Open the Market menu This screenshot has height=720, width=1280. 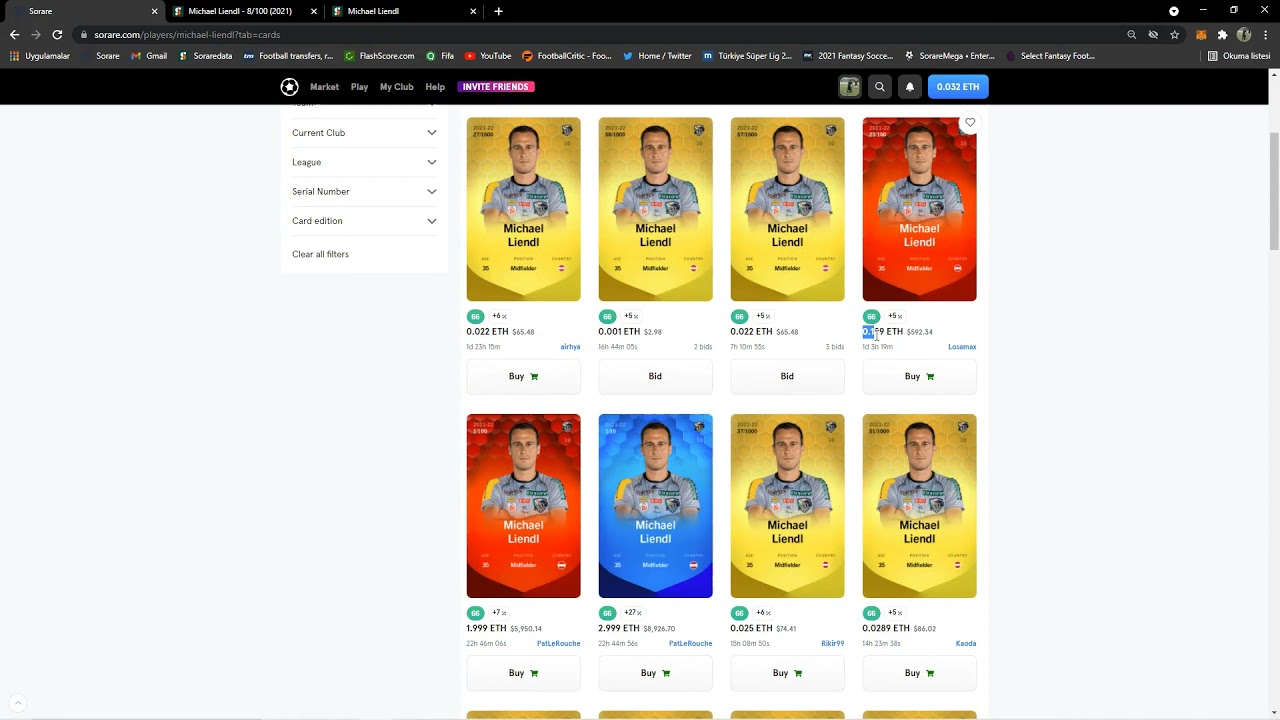[x=324, y=87]
